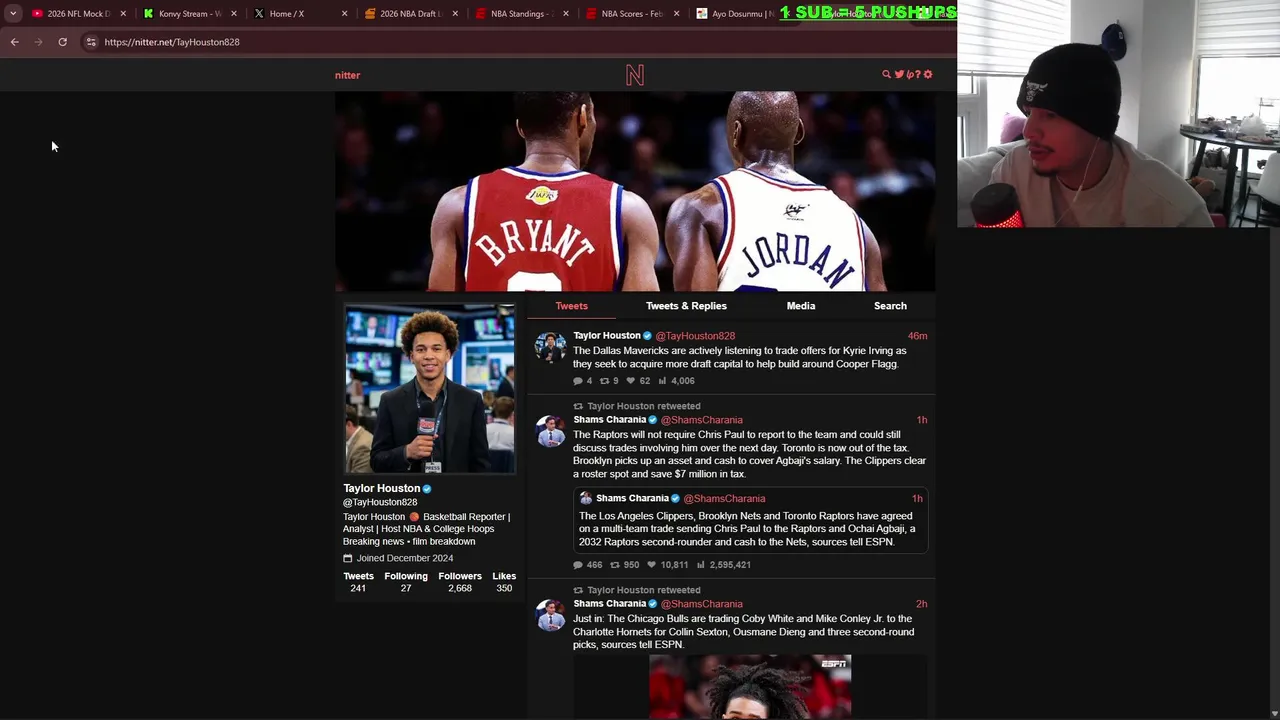1280x720 pixels.
Task: Open site info icon beside the URL
Action: tap(91, 42)
